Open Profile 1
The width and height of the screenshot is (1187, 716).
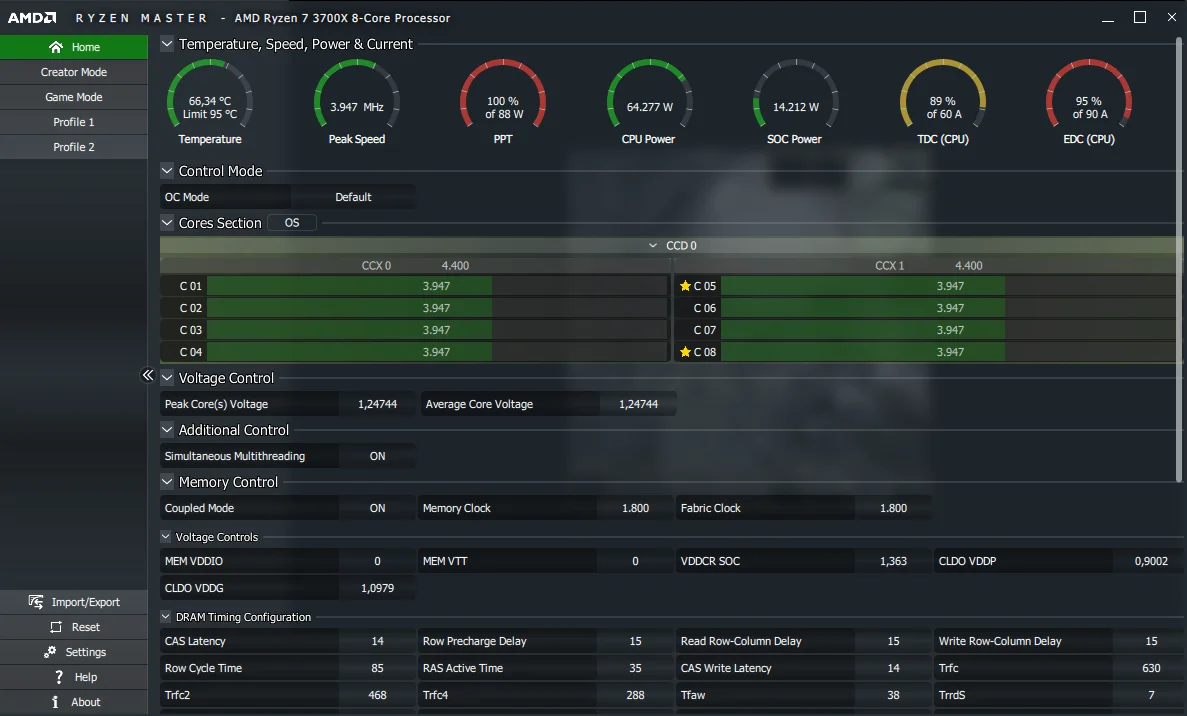click(x=74, y=122)
